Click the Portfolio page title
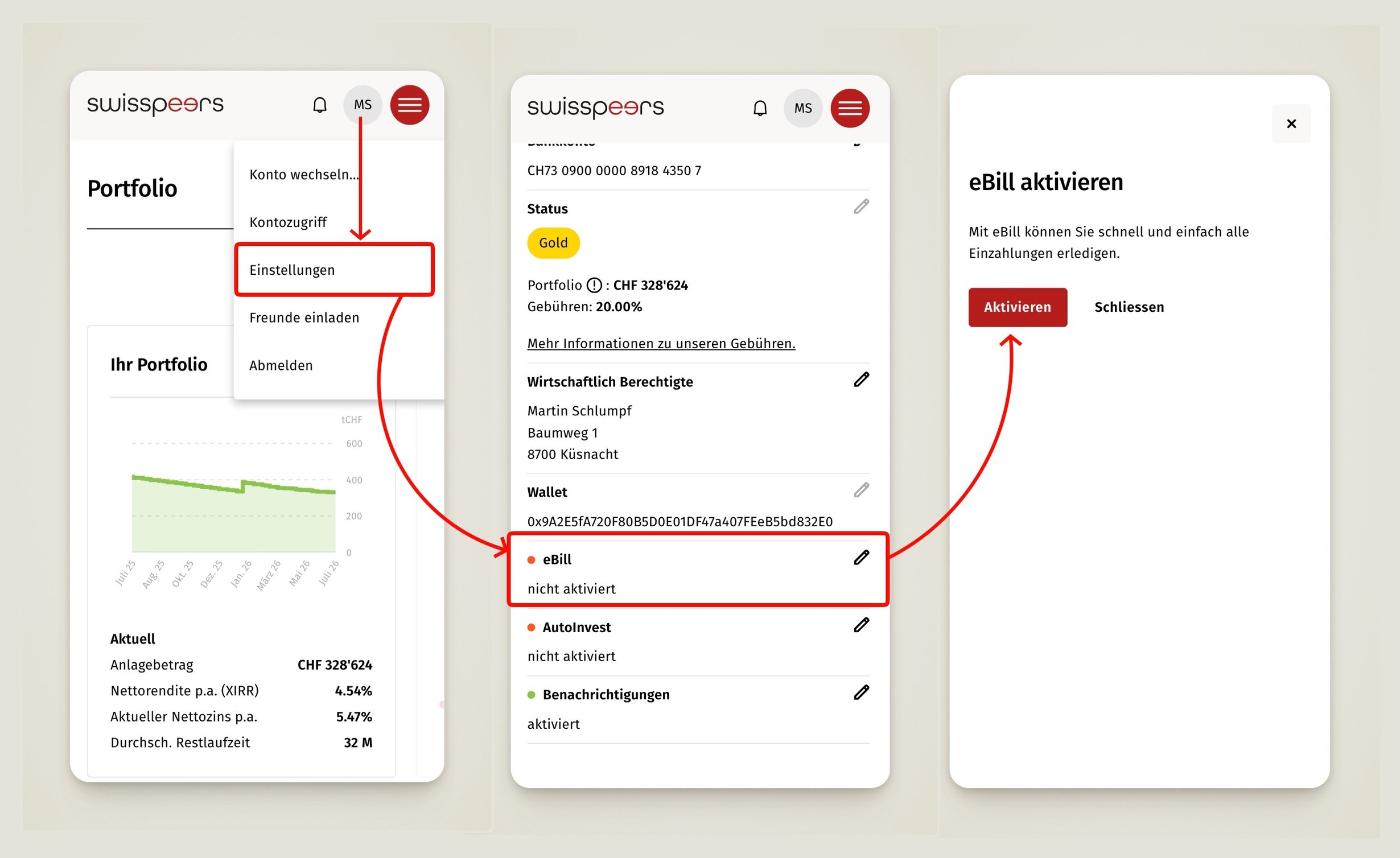 [x=132, y=188]
